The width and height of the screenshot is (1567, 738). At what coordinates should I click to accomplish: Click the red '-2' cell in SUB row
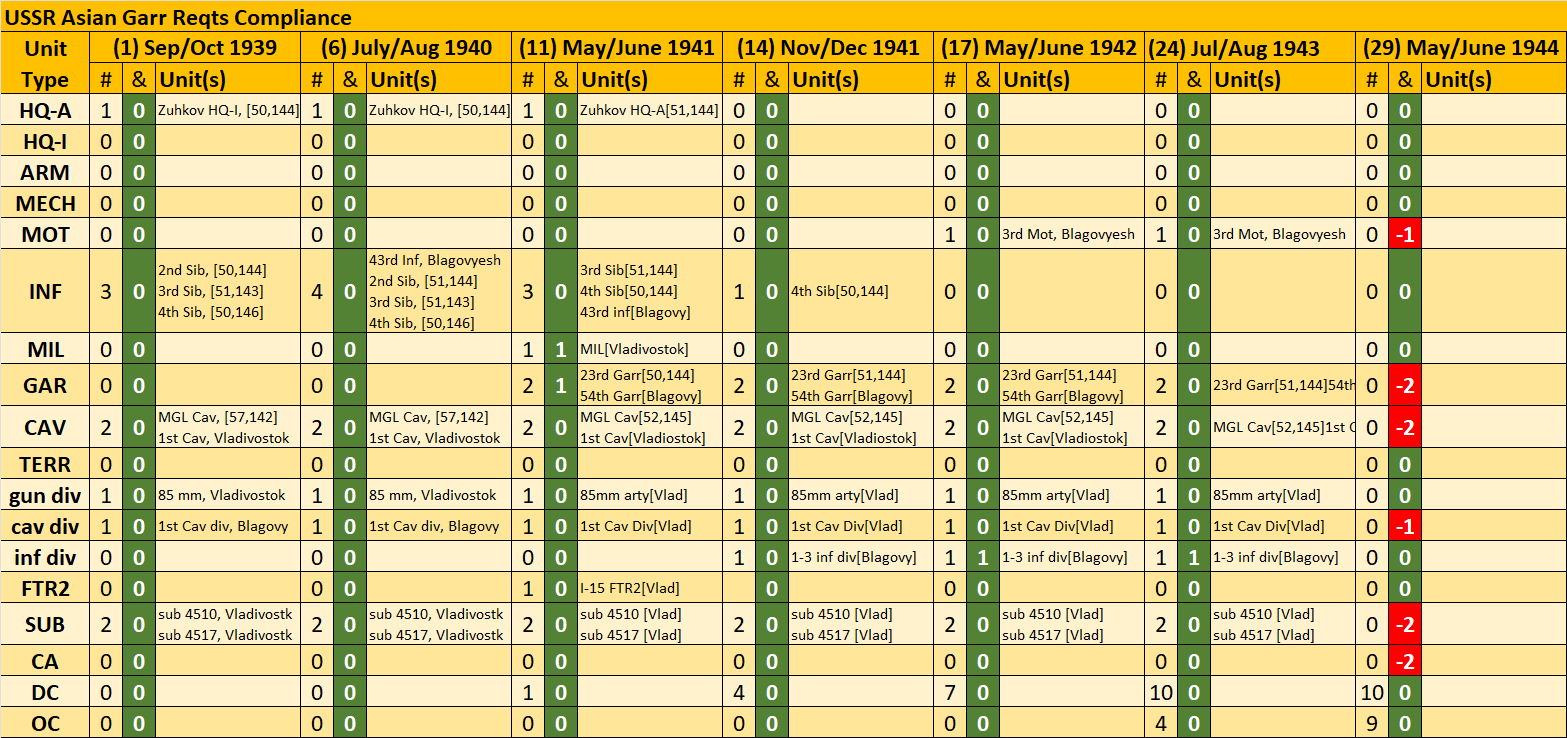(1405, 624)
